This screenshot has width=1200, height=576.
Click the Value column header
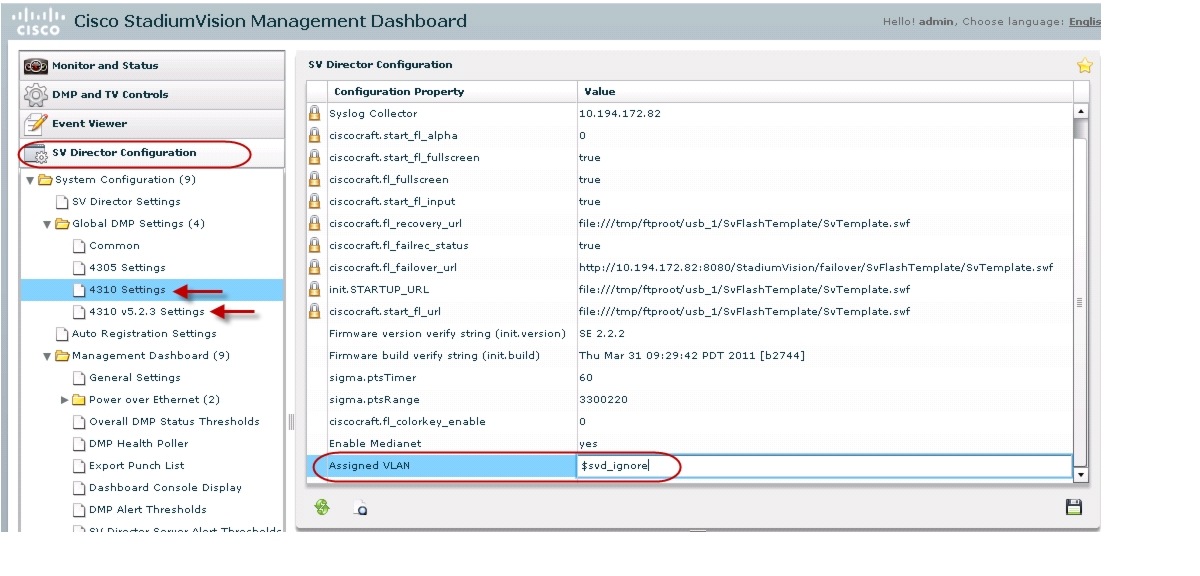point(825,92)
